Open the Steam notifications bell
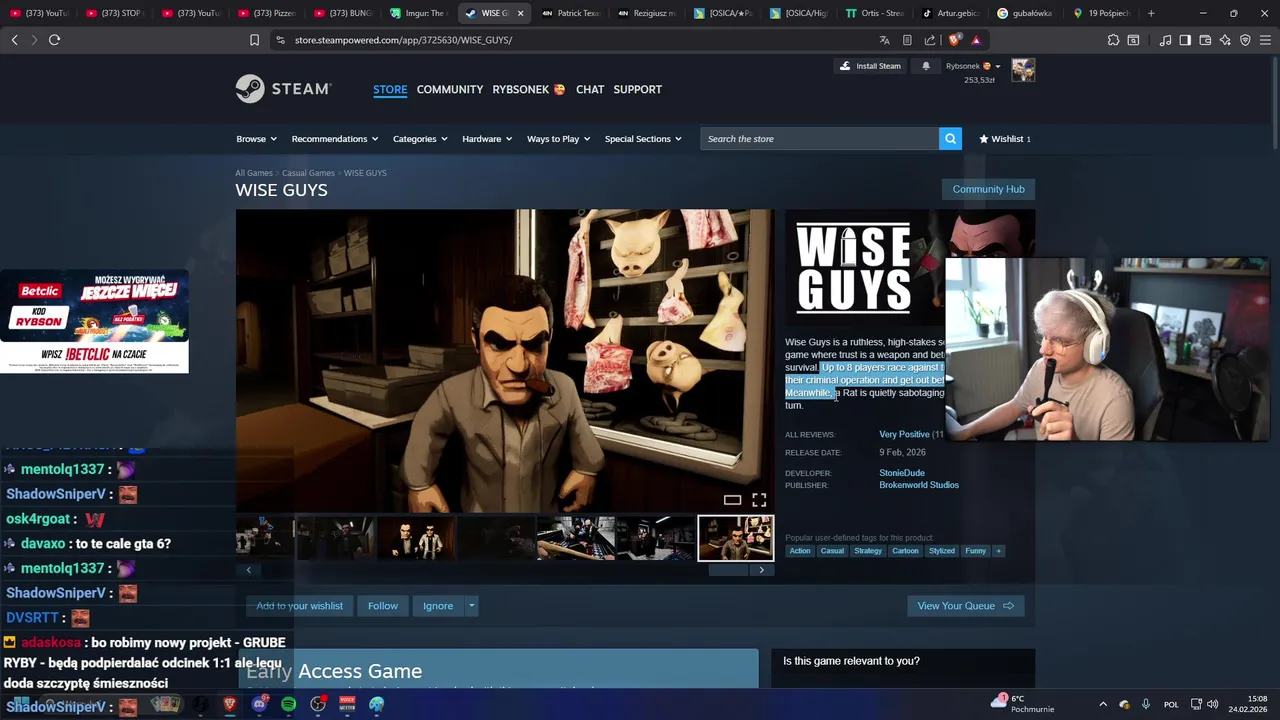 pyautogui.click(x=925, y=66)
